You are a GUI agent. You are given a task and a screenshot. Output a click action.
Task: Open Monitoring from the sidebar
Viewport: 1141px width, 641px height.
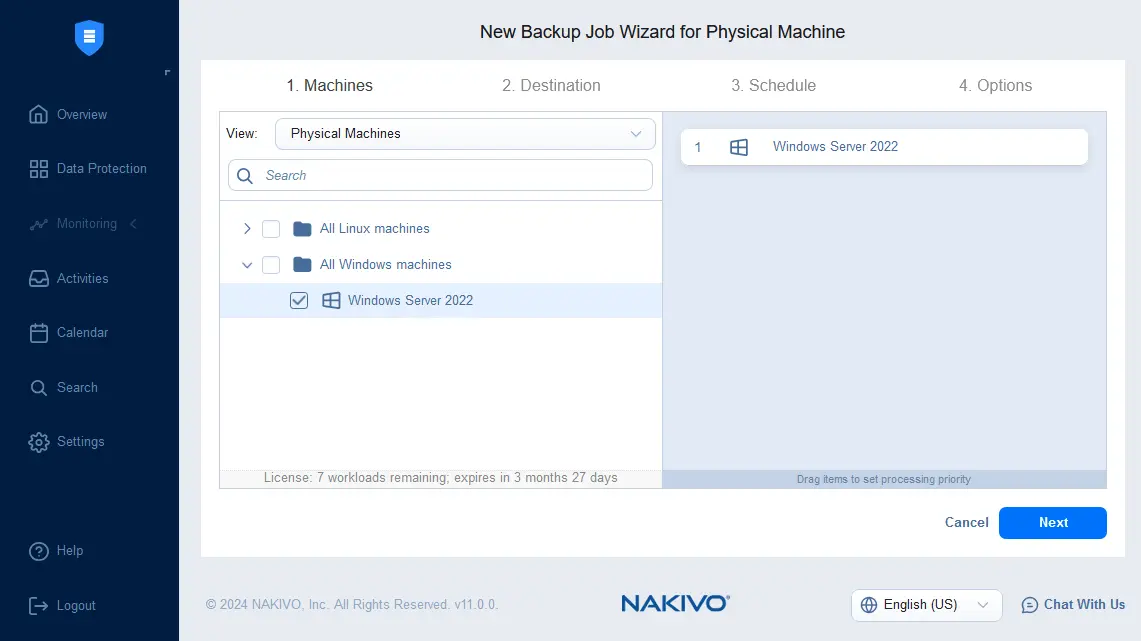click(x=87, y=224)
